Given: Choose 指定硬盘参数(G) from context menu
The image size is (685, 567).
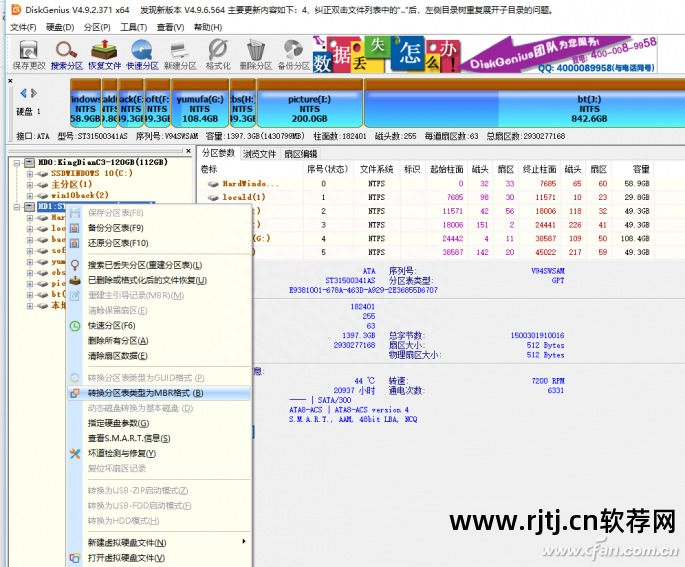Looking at the screenshot, I should coord(159,423).
